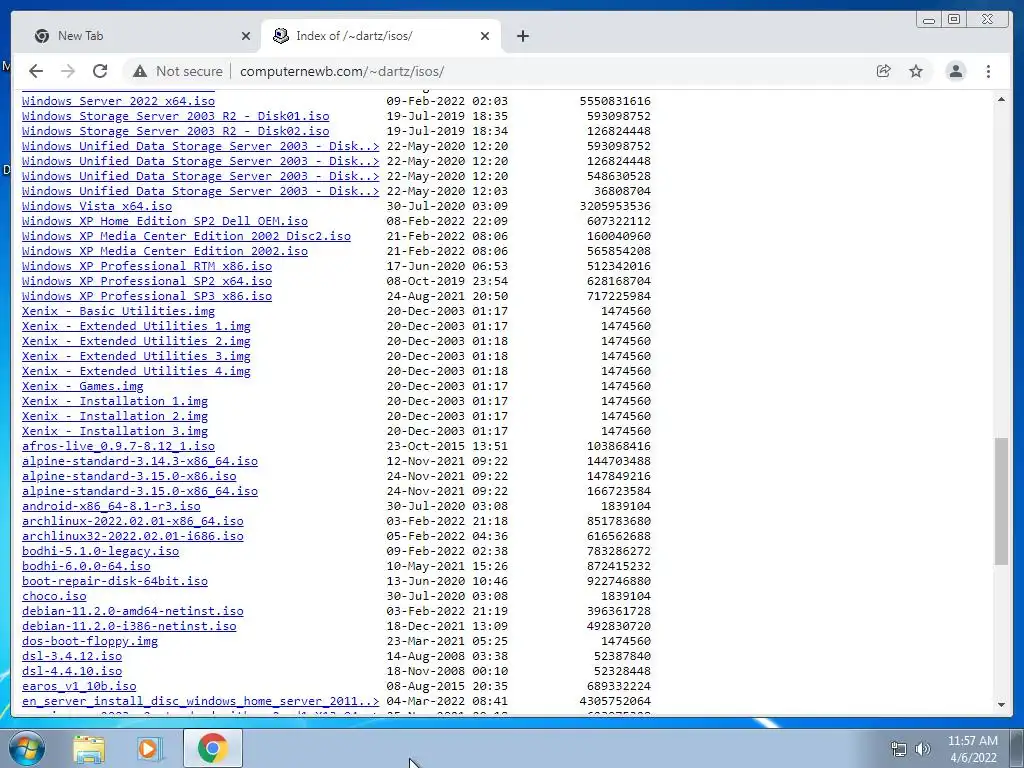Image resolution: width=1024 pixels, height=768 pixels.
Task: Select the Index of /~dartz/isos/ tab
Action: (x=380, y=36)
